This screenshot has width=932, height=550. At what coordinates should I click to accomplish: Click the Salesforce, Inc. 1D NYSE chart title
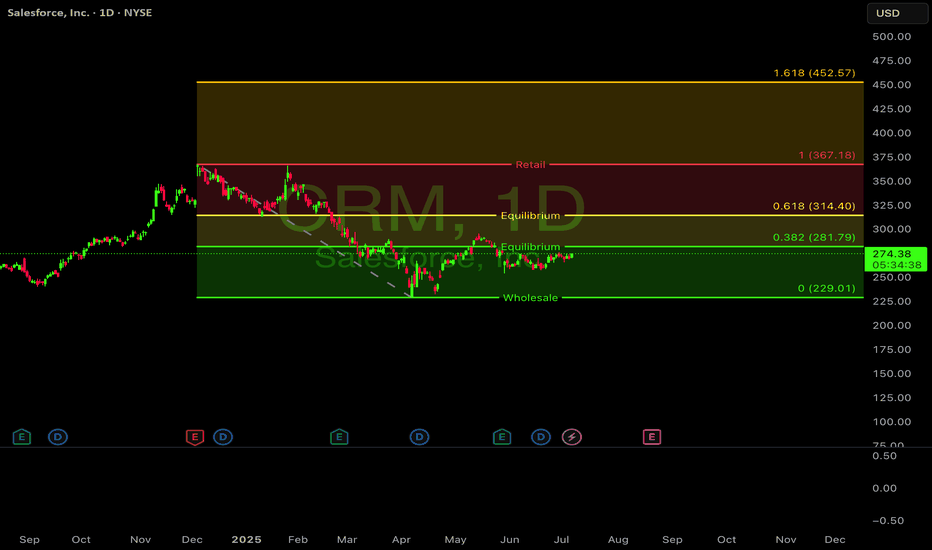point(80,12)
